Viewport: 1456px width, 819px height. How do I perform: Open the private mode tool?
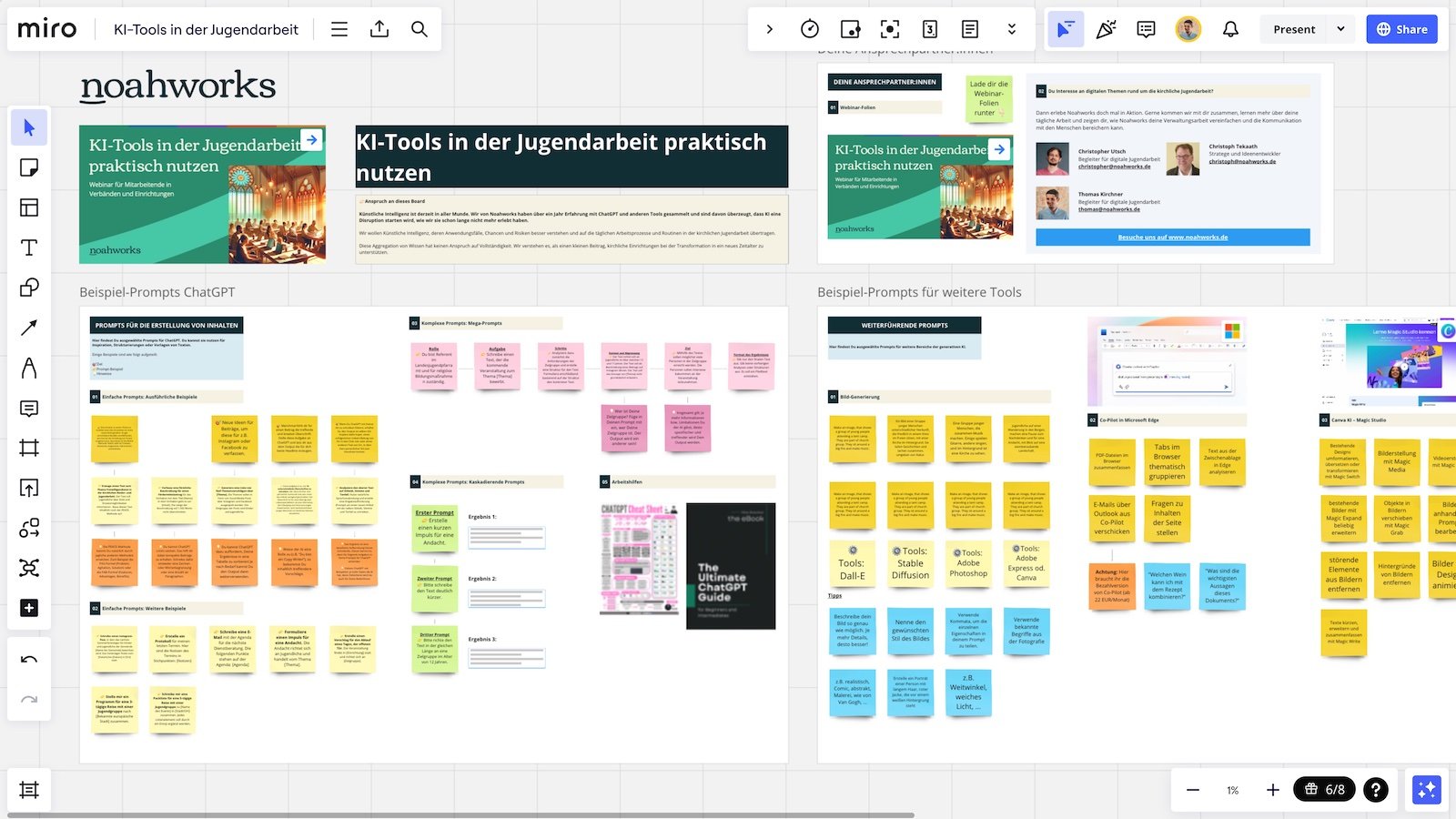pyautogui.click(x=890, y=29)
